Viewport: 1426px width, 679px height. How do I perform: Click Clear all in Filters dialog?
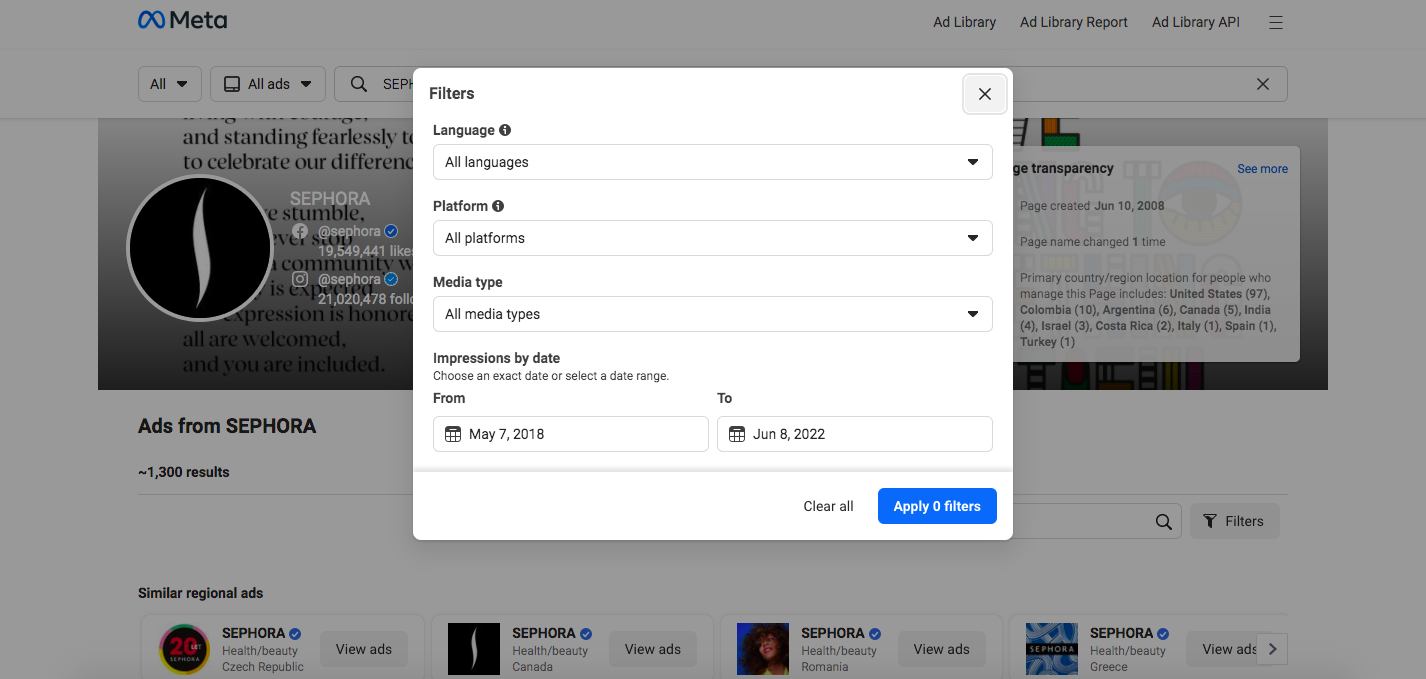click(828, 506)
